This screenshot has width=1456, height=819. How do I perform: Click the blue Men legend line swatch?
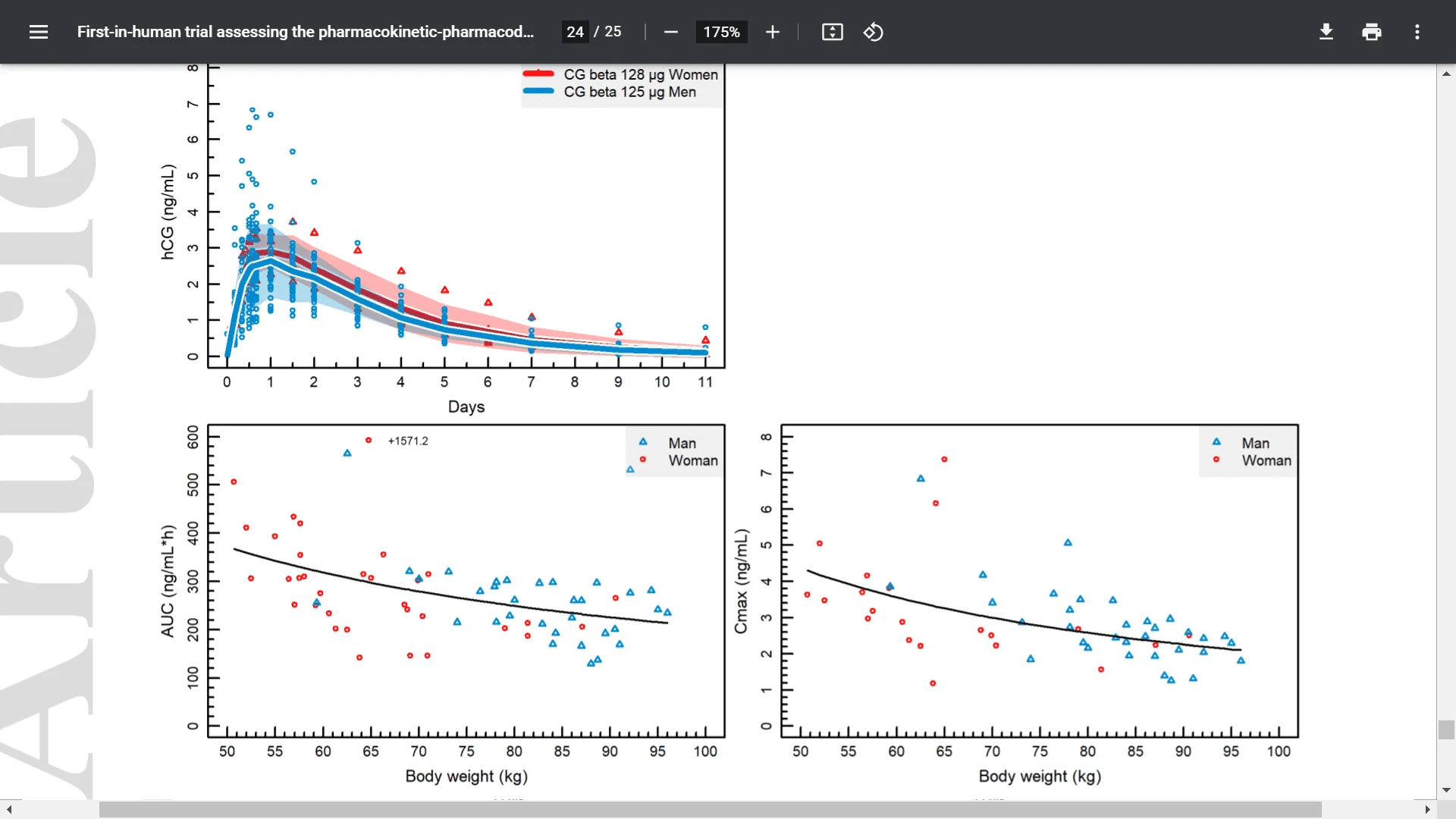pyautogui.click(x=538, y=91)
